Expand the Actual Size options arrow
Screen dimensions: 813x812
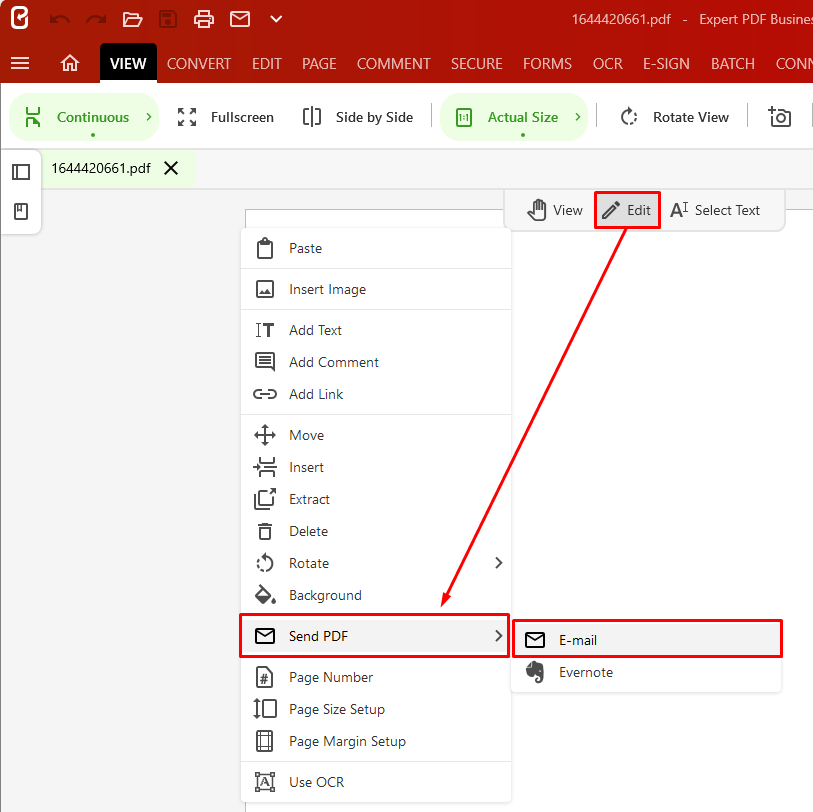click(x=578, y=117)
